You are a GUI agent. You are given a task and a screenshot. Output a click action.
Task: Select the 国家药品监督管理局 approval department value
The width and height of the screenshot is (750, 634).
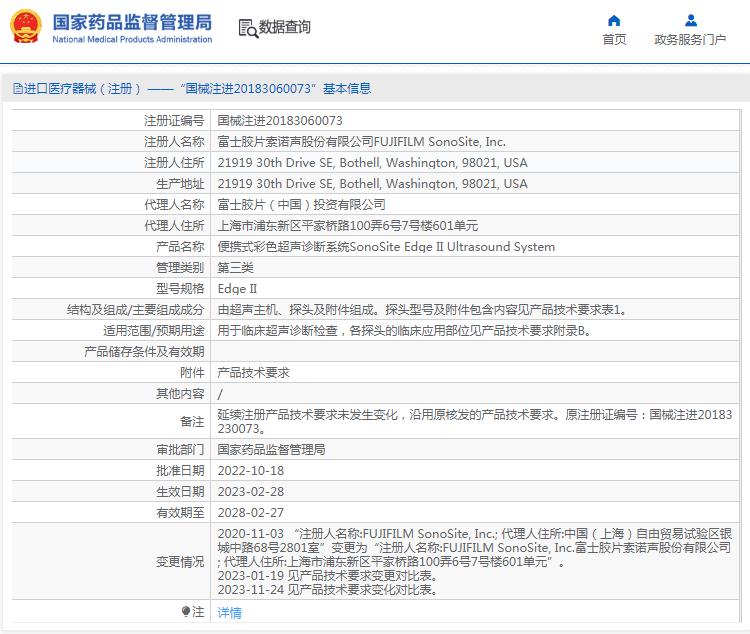[271, 450]
